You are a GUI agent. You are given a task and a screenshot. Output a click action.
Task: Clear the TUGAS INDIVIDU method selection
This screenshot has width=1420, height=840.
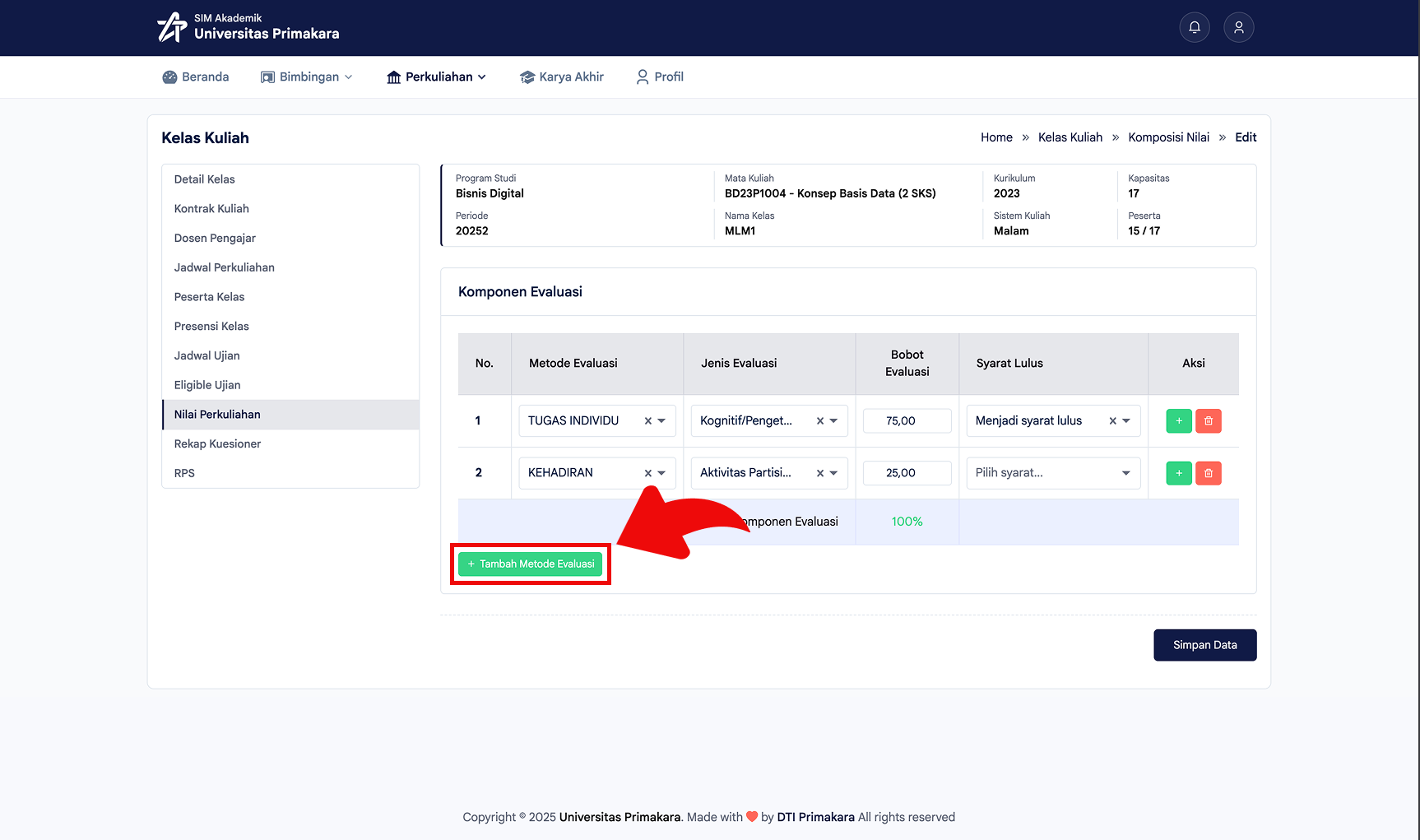[648, 420]
